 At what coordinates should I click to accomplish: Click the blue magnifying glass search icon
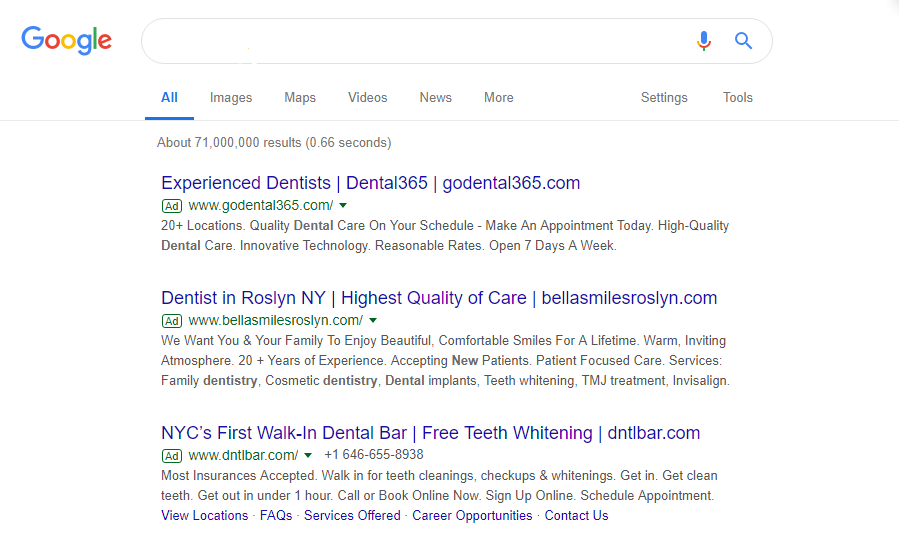(x=743, y=41)
